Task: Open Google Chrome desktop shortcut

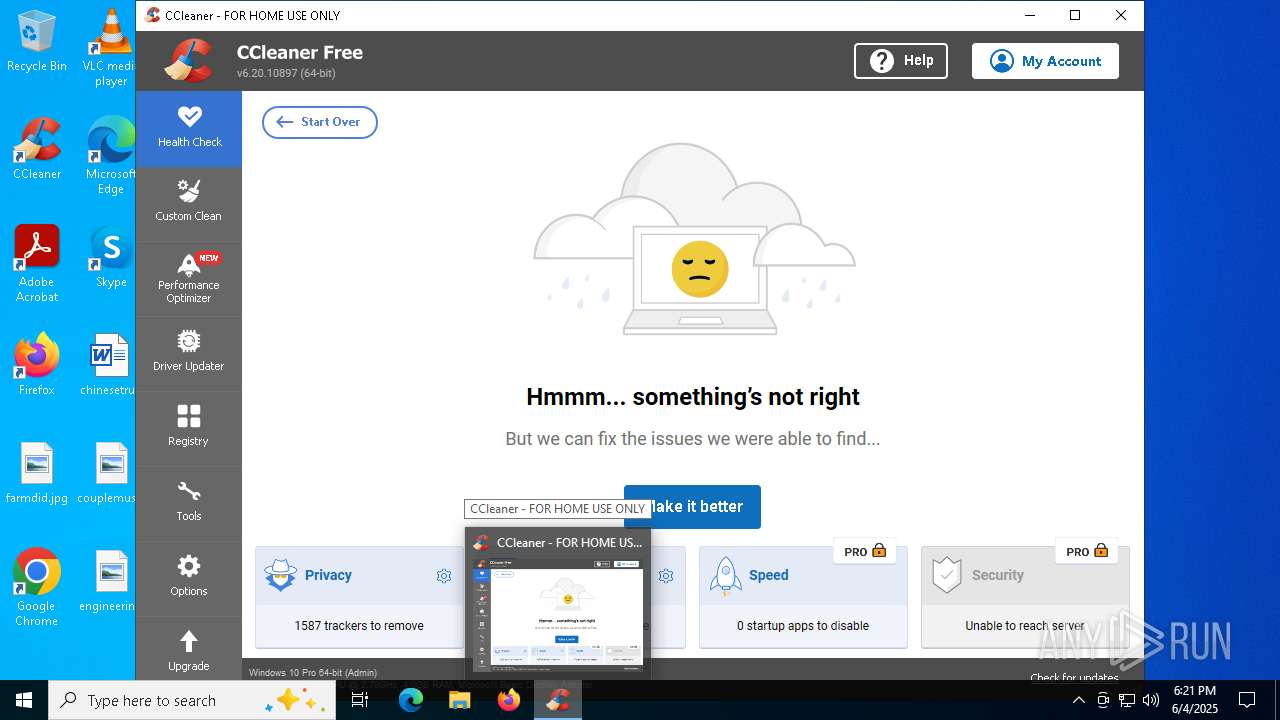Action: [x=37, y=588]
